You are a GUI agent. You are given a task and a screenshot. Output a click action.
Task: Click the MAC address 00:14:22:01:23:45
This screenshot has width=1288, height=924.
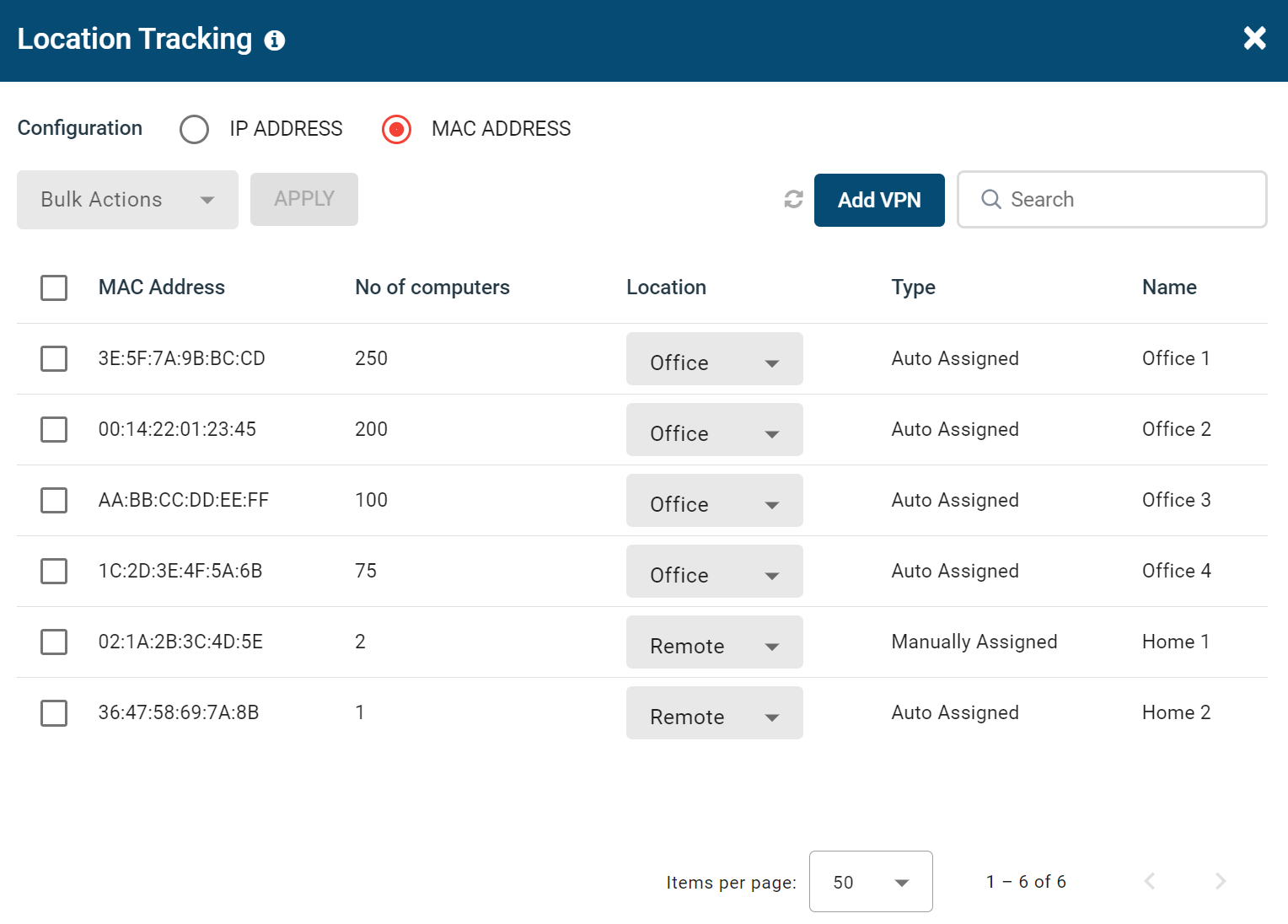pos(177,429)
